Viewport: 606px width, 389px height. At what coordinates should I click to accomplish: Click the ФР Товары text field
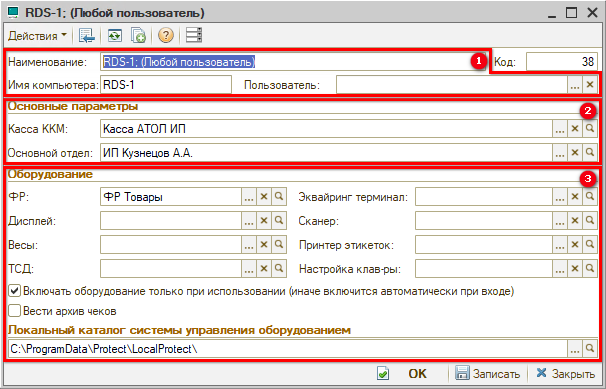171,197
